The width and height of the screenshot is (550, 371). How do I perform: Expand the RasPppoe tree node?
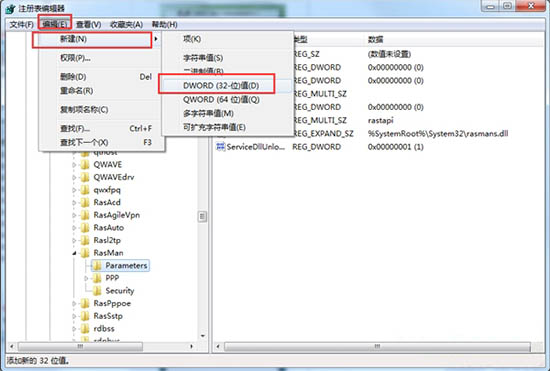click(74, 303)
